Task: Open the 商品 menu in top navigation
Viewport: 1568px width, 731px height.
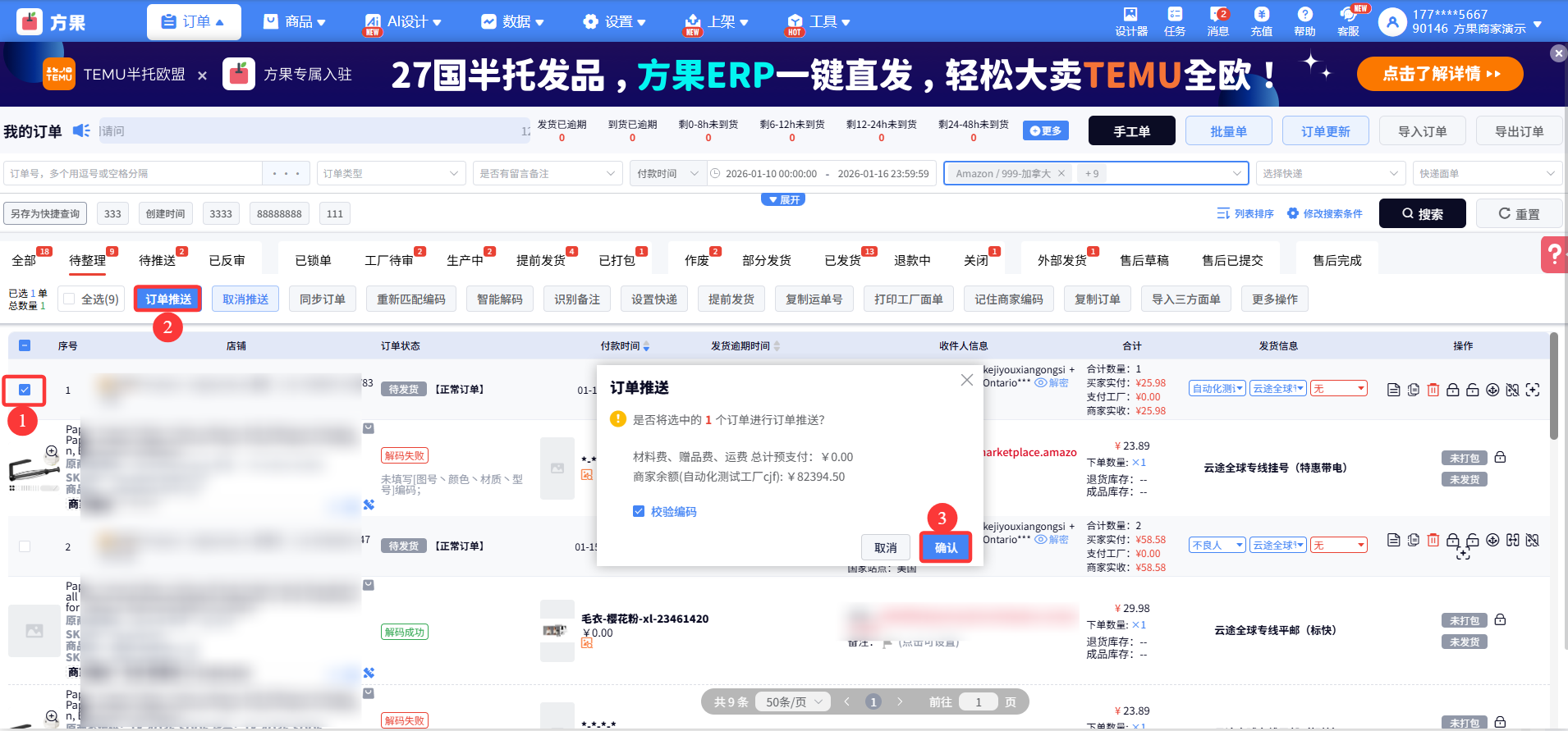Action: 294,22
